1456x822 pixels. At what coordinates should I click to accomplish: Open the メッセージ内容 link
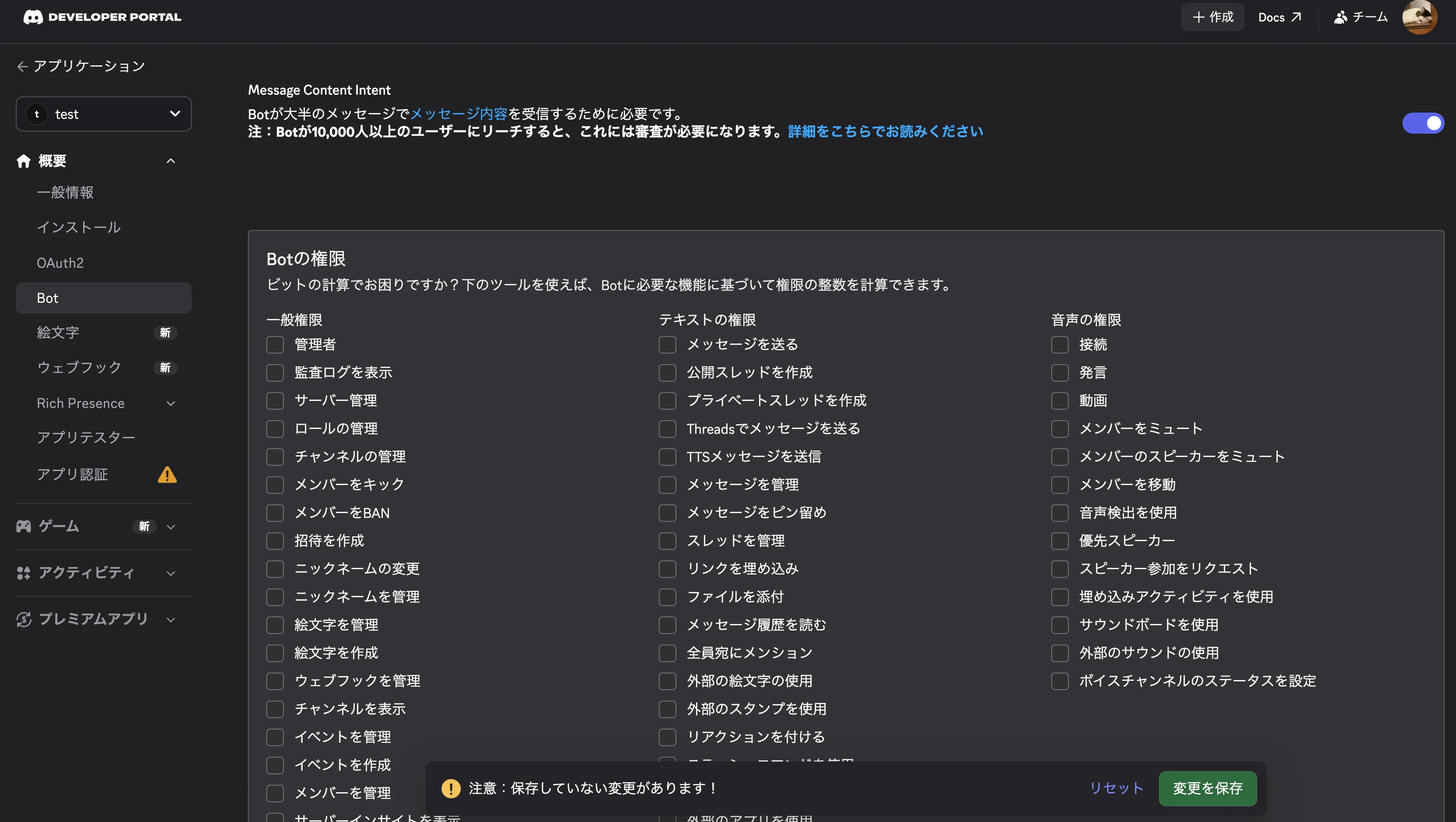[x=458, y=113]
